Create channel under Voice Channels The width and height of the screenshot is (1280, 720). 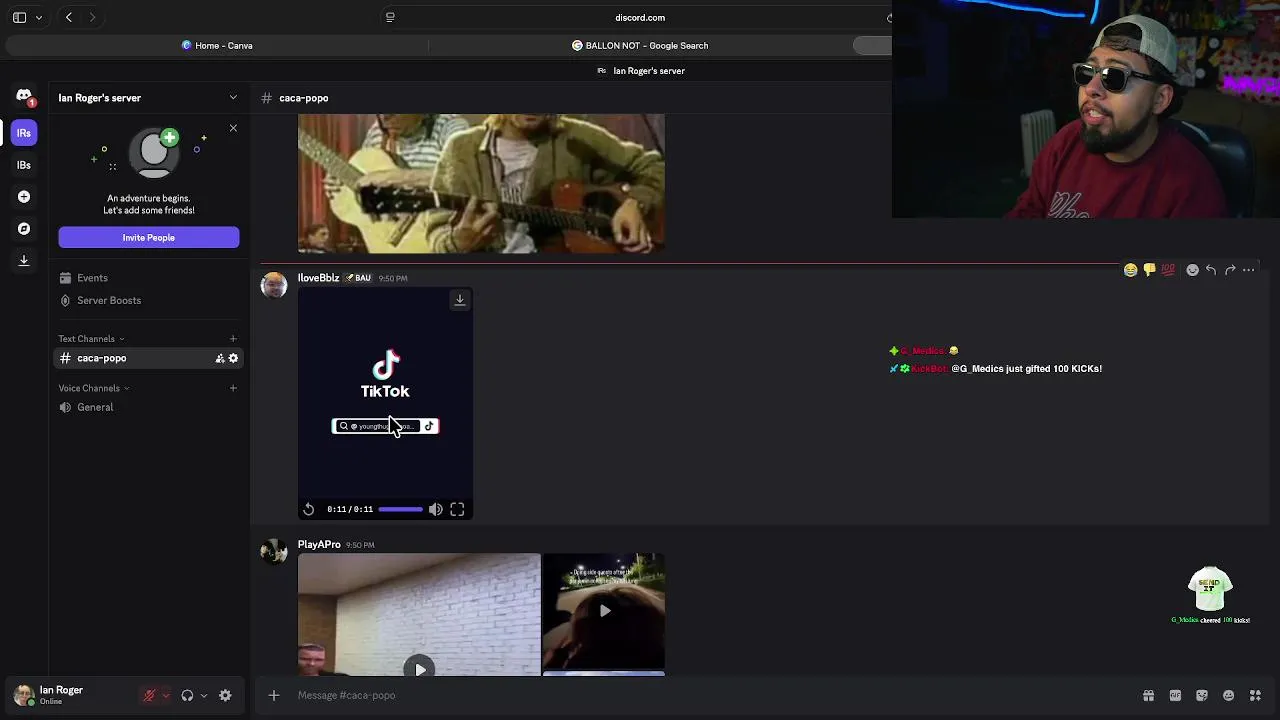[233, 388]
